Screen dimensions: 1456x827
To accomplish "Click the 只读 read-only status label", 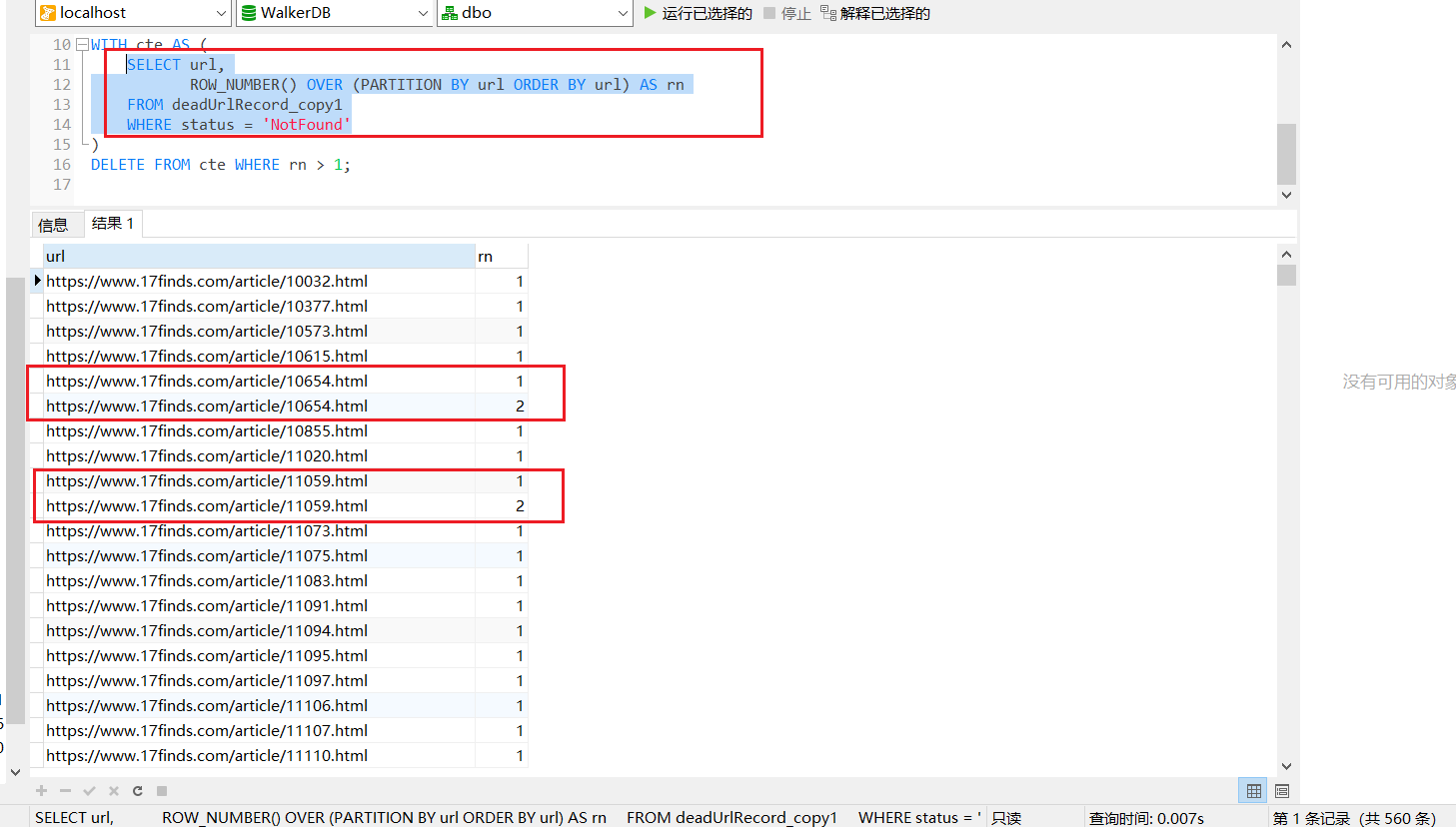I will coord(1006,818).
